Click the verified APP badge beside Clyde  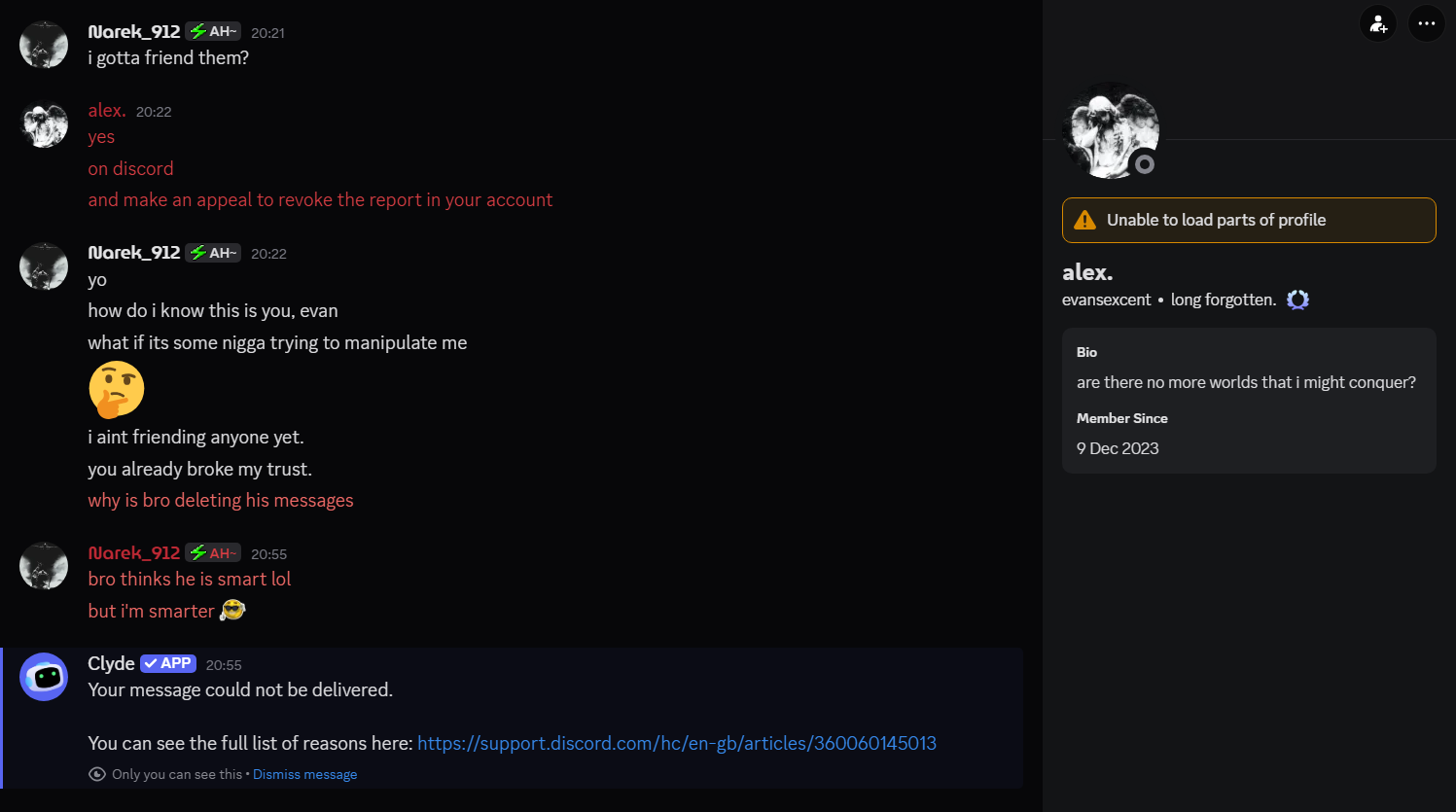point(167,663)
